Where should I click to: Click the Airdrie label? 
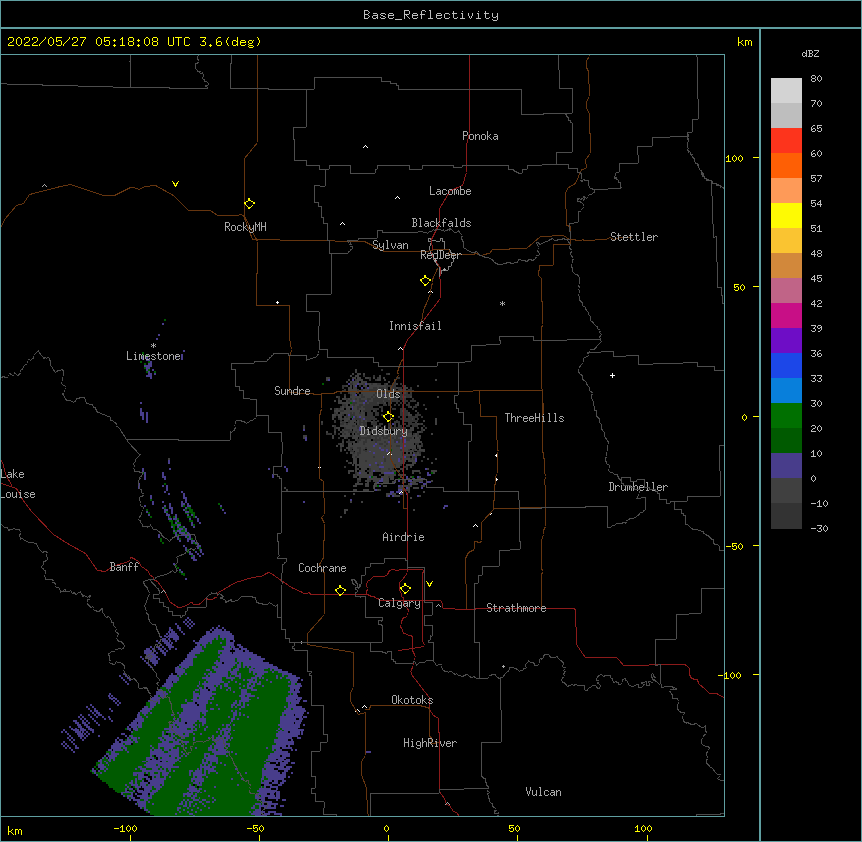pyautogui.click(x=404, y=537)
